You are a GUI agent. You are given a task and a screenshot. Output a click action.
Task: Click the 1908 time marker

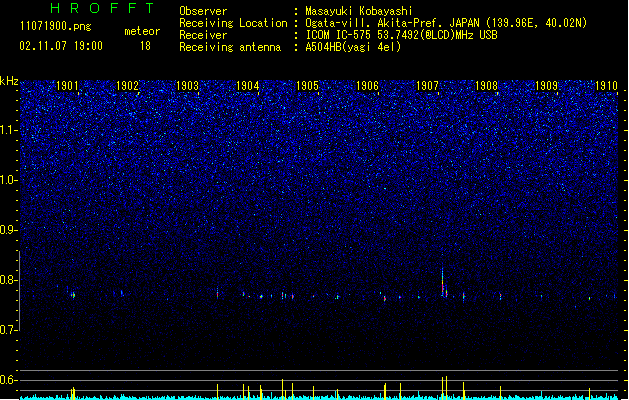[x=487, y=85]
